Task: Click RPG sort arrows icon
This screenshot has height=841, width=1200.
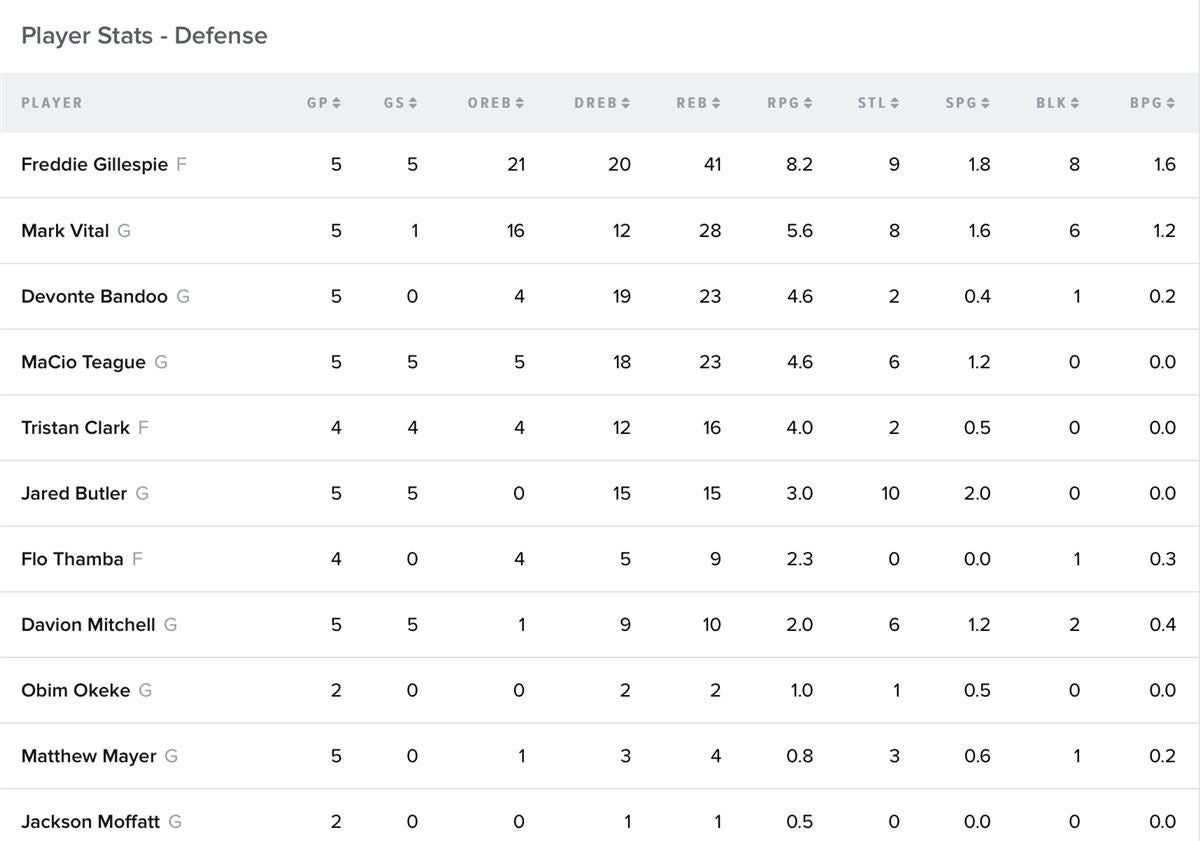Action: pos(808,103)
